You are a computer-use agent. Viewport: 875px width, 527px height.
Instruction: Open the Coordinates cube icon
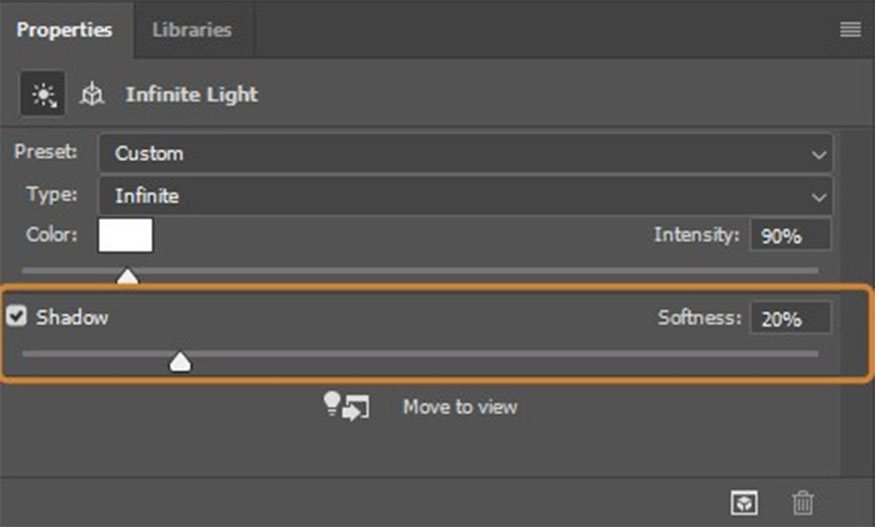(x=92, y=95)
